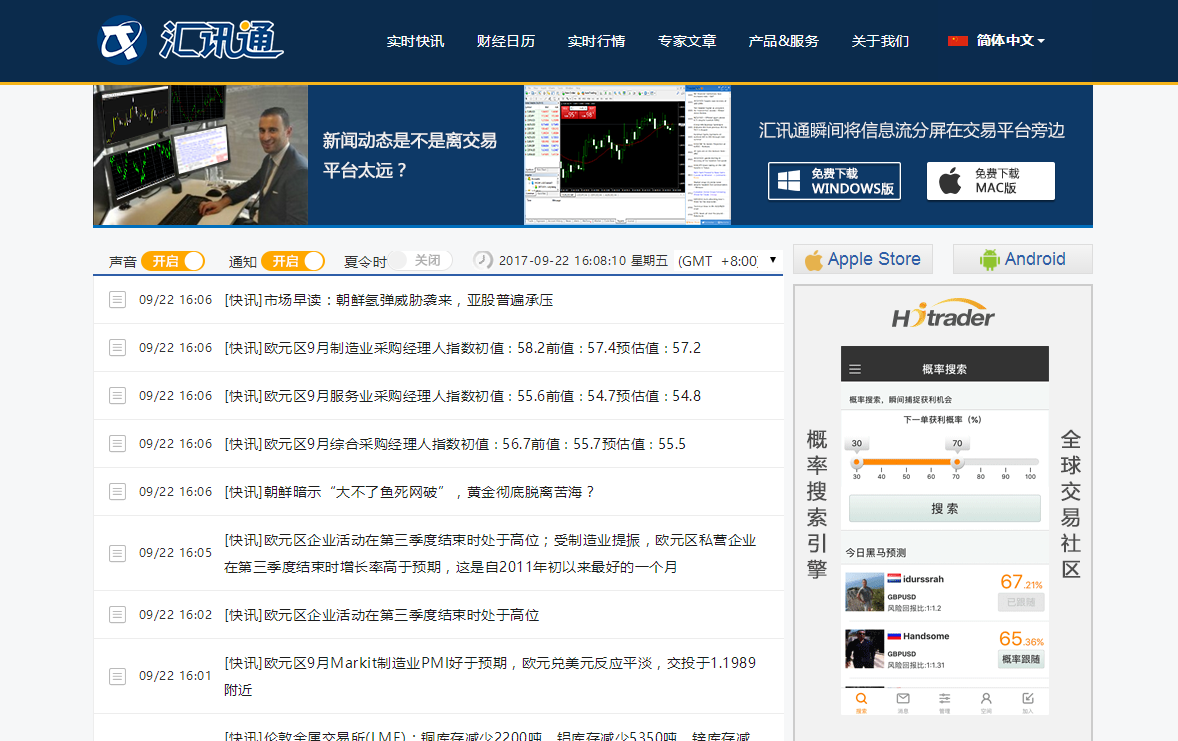Click the clock icon beside the timestamp
Screen dimensions: 1178x741
pos(483,260)
